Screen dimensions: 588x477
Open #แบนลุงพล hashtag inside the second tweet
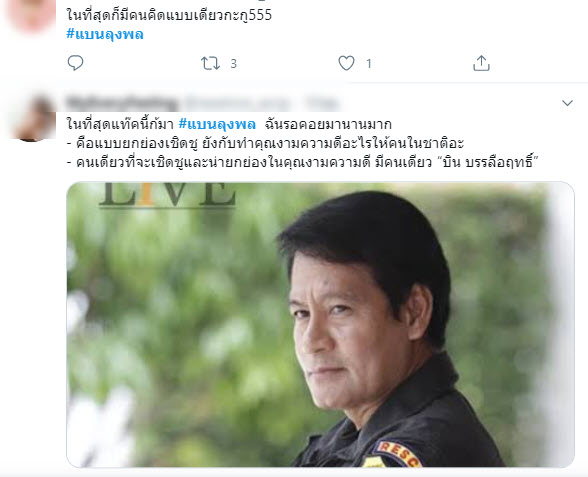(217, 124)
